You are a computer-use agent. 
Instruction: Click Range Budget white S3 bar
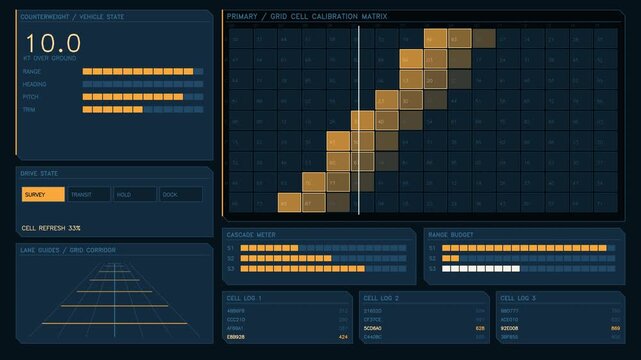pyautogui.click(x=529, y=268)
